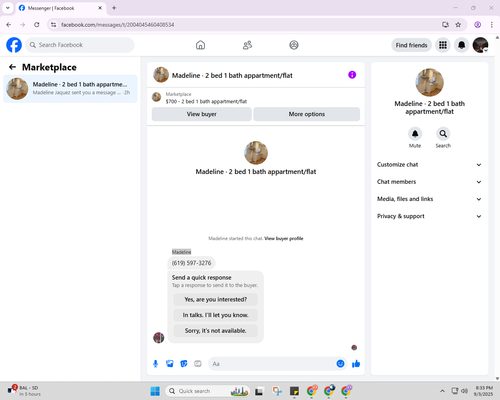Open the volume icon in system tray
The height and width of the screenshot is (400, 500).
click(x=464, y=391)
